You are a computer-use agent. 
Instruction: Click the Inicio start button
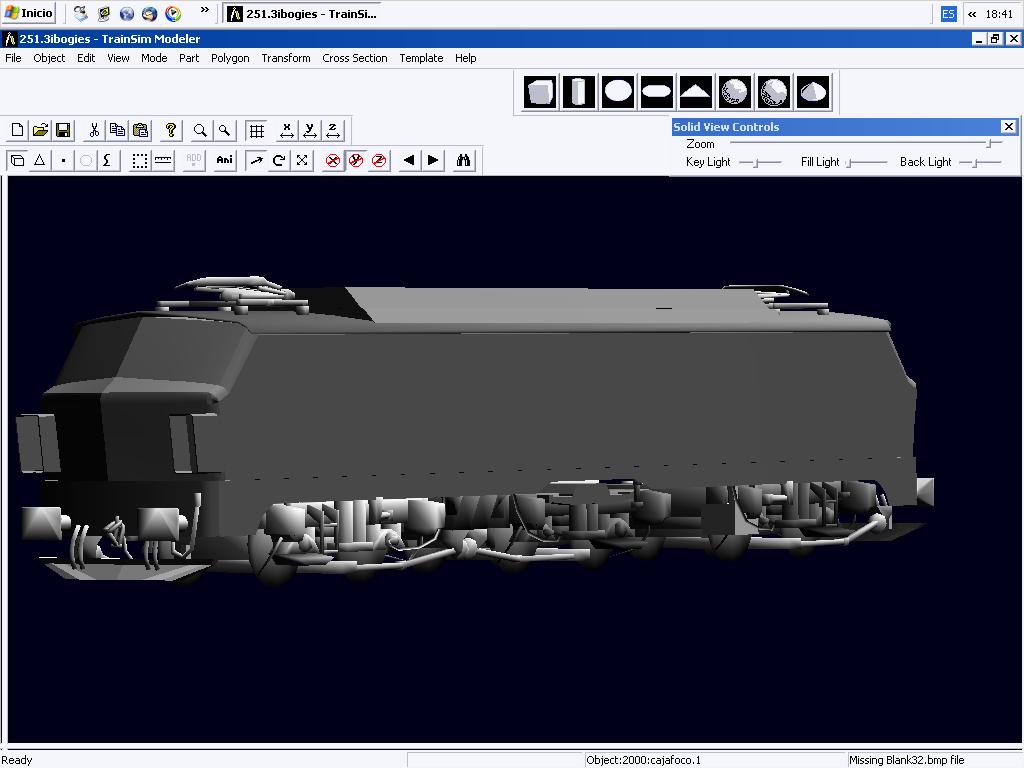29,14
